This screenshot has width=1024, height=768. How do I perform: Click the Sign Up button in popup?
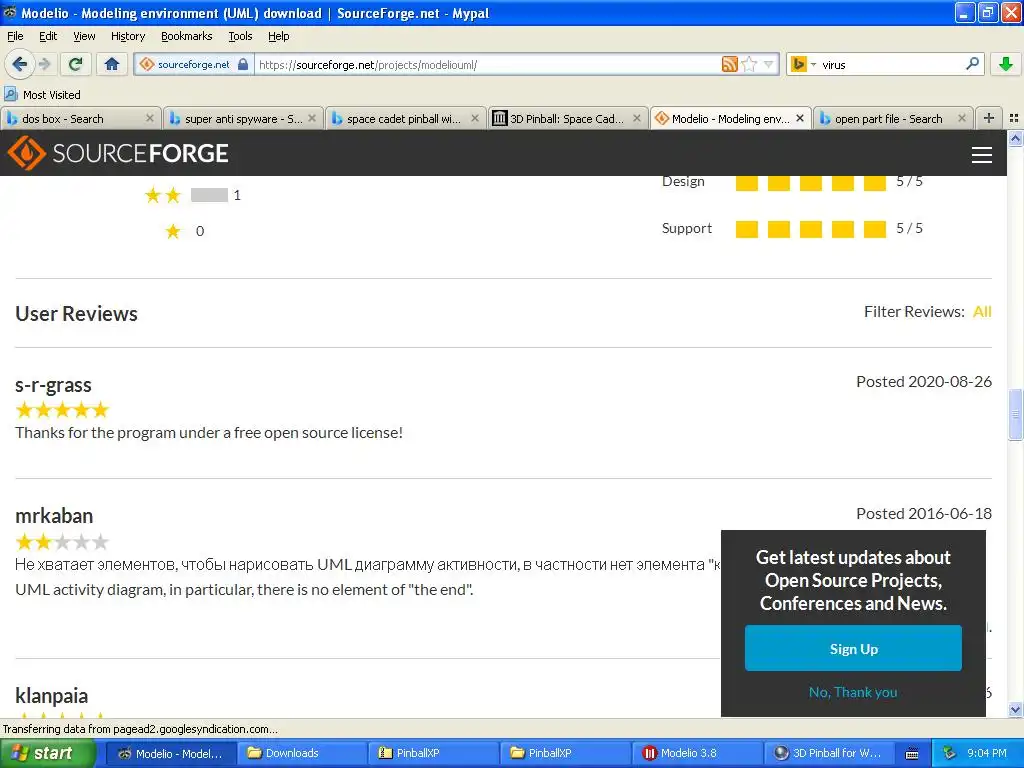pos(853,648)
